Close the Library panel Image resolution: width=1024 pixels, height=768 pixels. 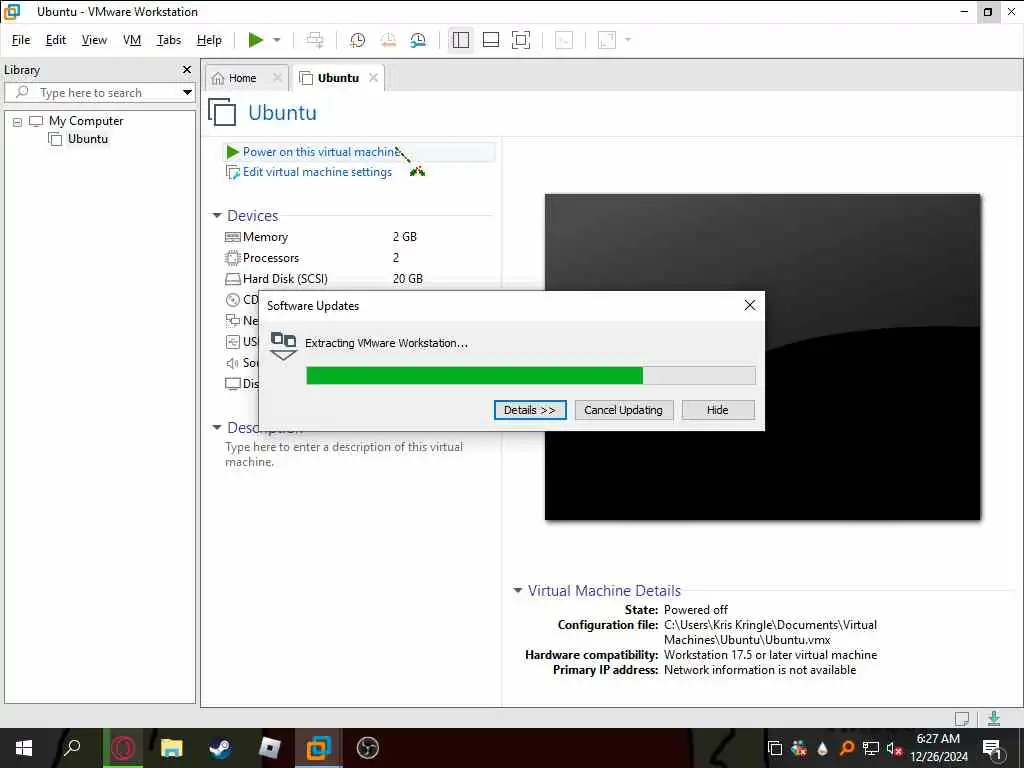[x=187, y=69]
